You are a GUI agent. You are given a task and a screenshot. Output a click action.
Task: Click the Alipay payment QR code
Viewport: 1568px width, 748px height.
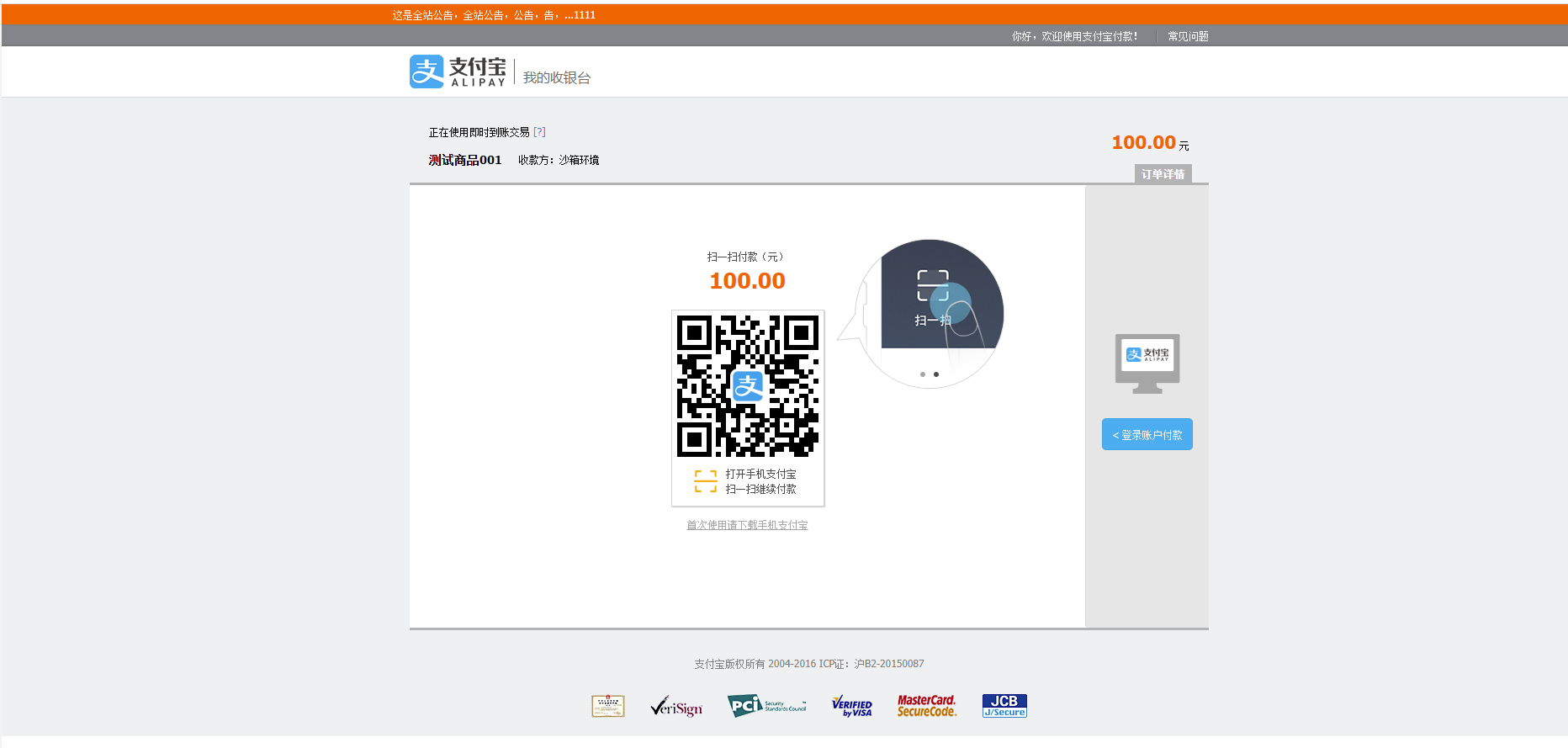tap(748, 386)
